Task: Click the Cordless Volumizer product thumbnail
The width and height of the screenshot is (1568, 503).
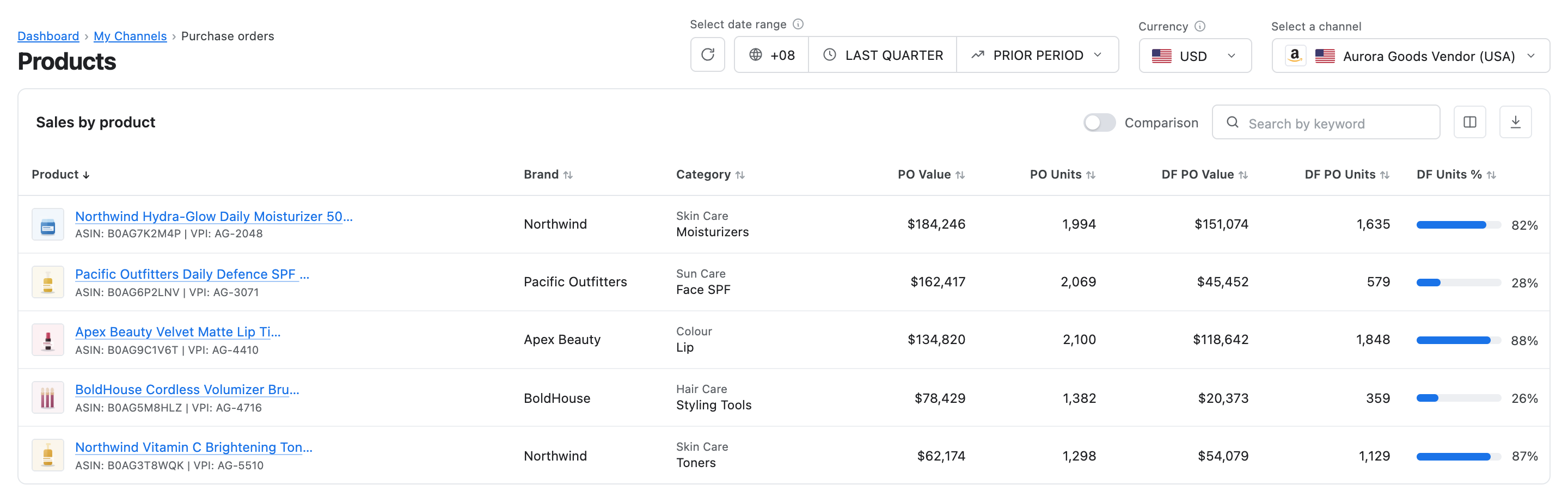Action: click(x=47, y=397)
